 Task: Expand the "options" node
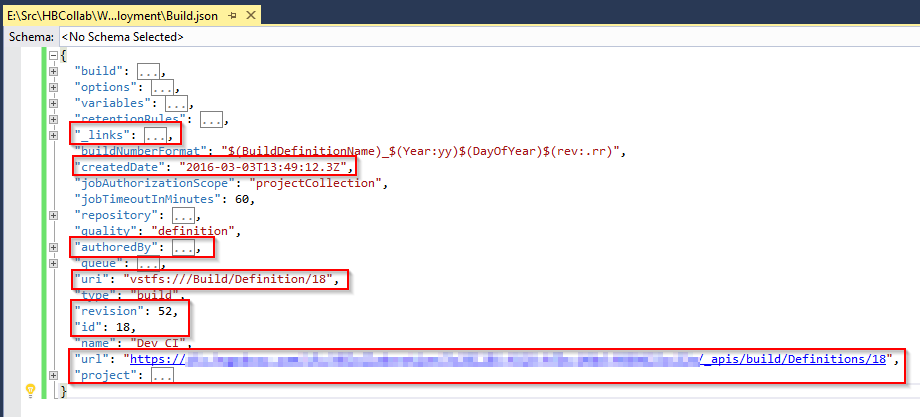click(x=53, y=88)
